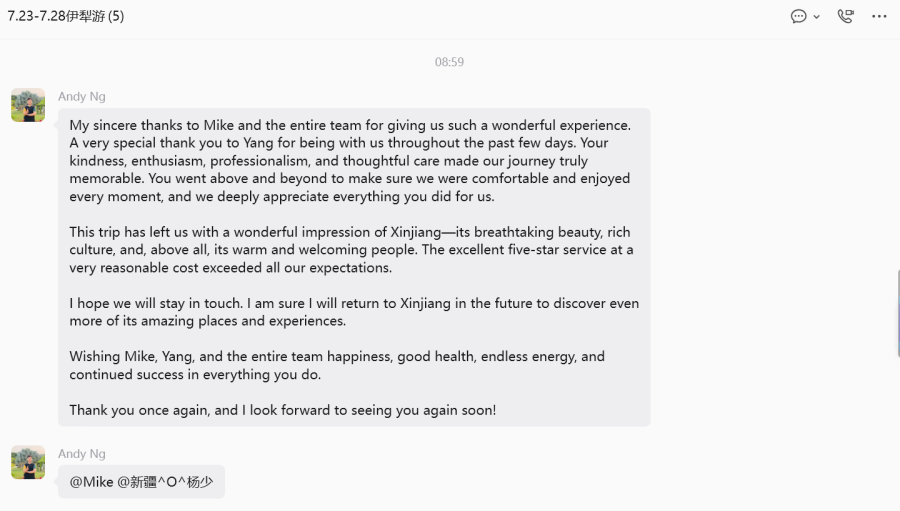This screenshot has height=511, width=900.
Task: Click the paragraph starting "I hope we will"
Action: pyautogui.click(x=354, y=312)
